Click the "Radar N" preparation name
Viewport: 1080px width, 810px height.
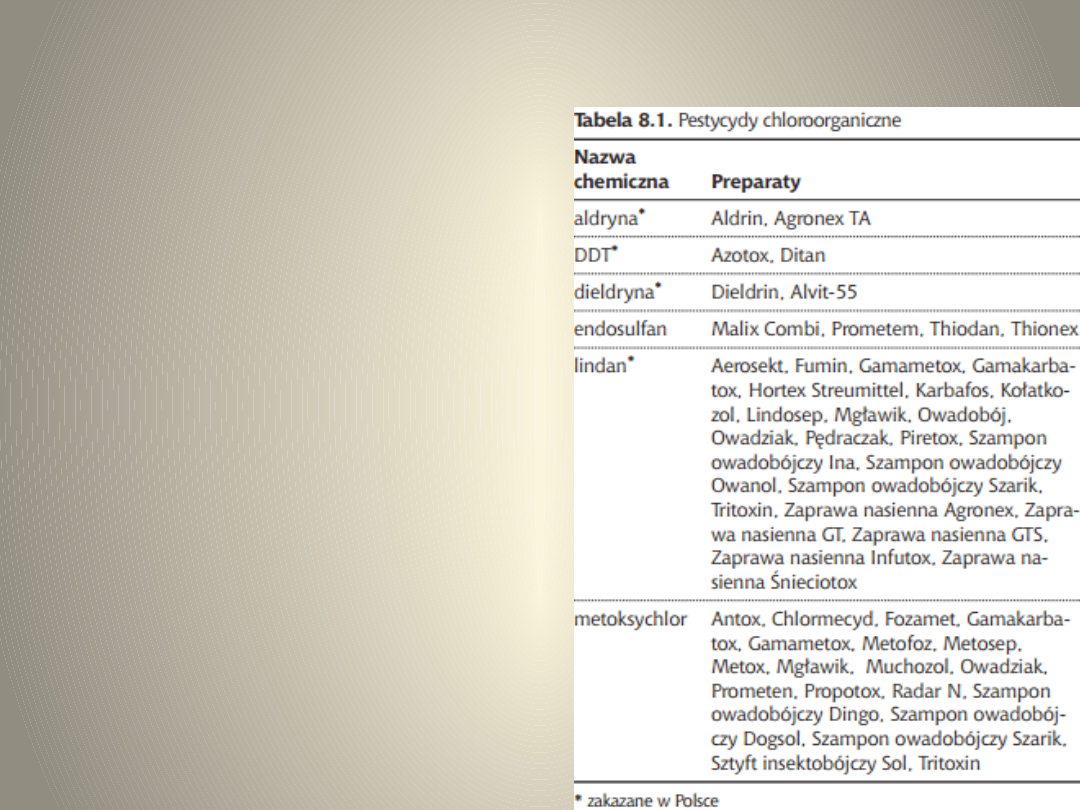pos(939,691)
